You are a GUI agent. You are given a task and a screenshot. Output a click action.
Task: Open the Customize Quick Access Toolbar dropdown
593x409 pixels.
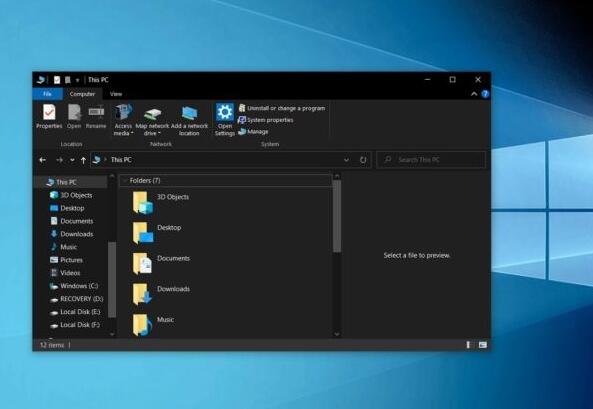[x=78, y=80]
